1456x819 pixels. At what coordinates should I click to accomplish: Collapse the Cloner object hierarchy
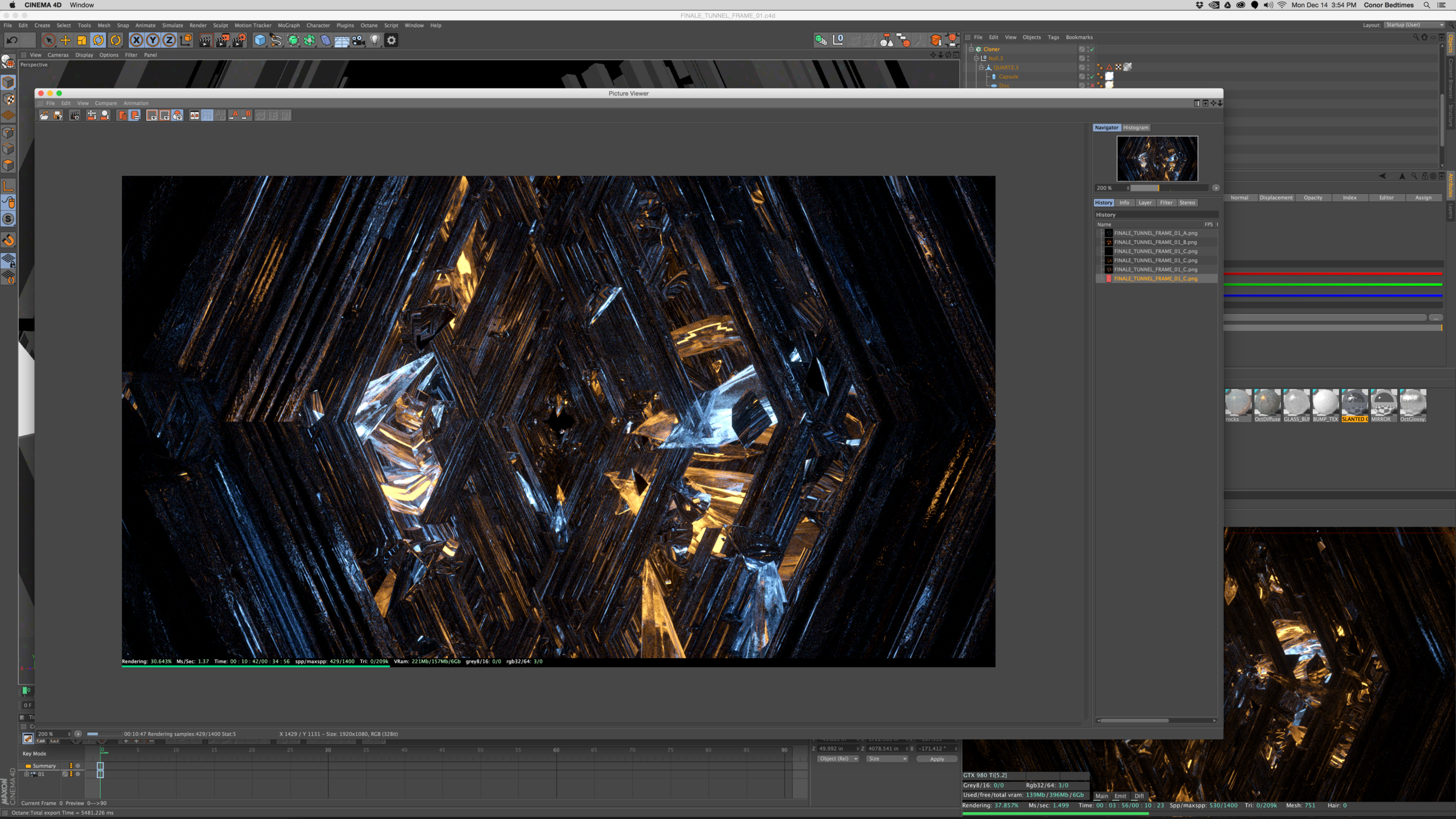(x=971, y=50)
